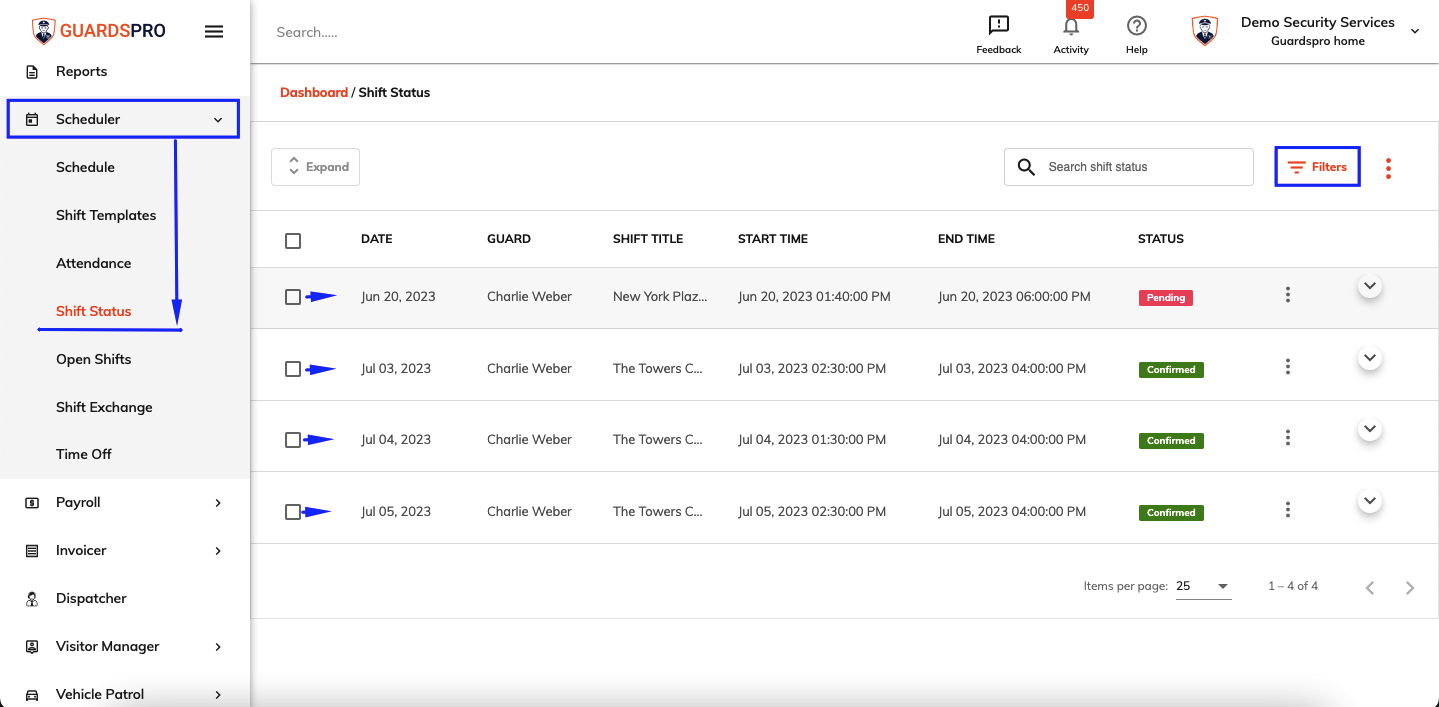Image resolution: width=1439 pixels, height=707 pixels.
Task: Open the Schedule menu item
Action: (85, 167)
